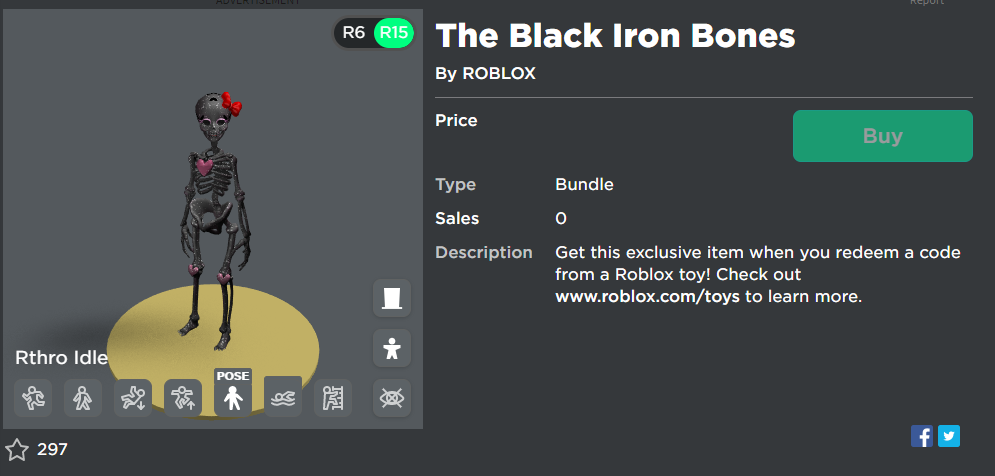Viewport: 995px width, 476px height.
Task: Play the walk animation preview
Action: pyautogui.click(x=83, y=398)
